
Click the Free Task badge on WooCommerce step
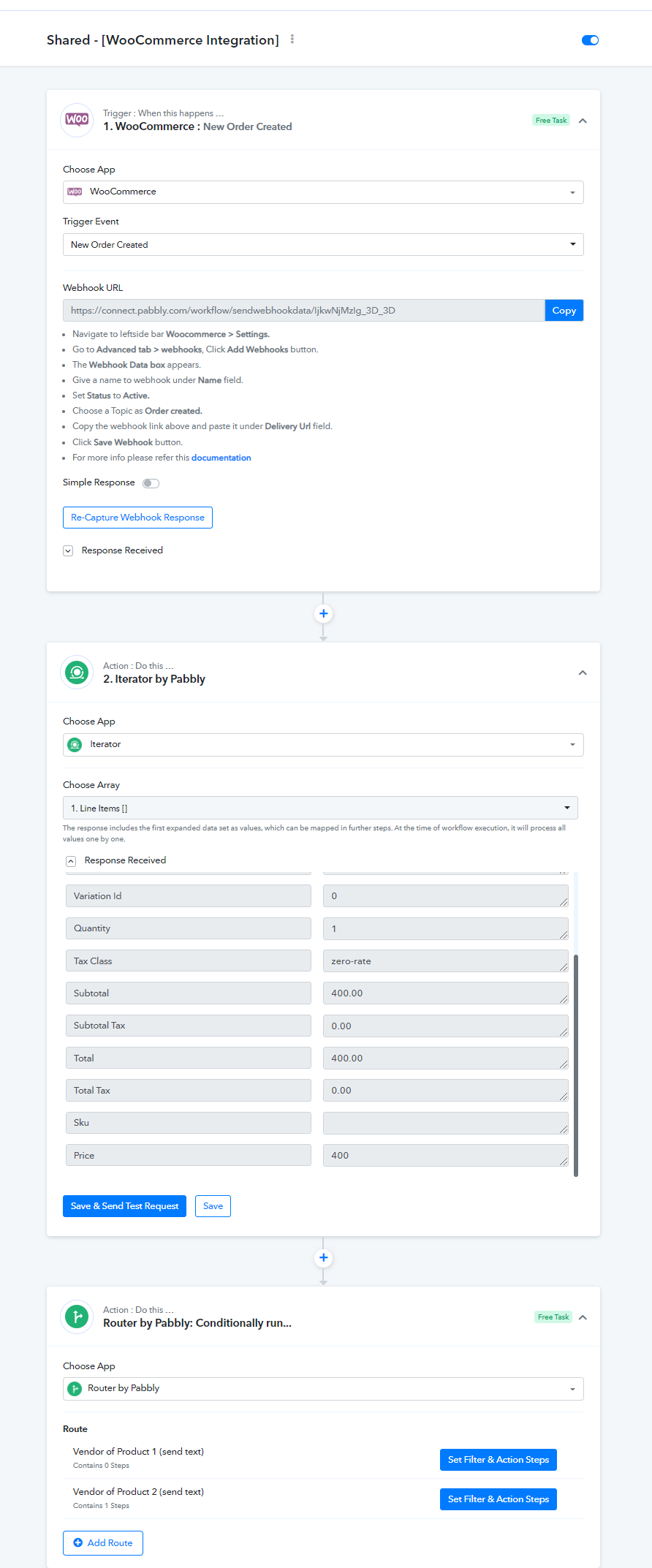click(x=551, y=121)
